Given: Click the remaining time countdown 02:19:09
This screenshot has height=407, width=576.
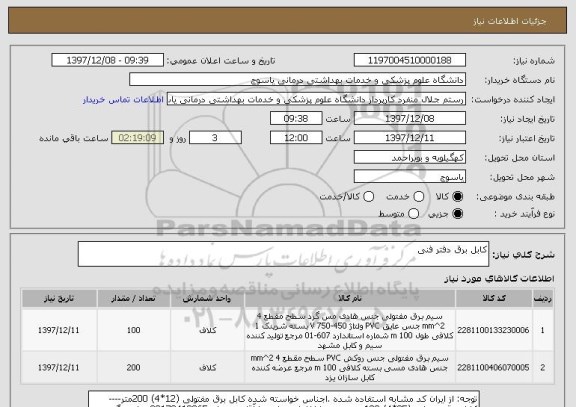Looking at the screenshot, I should point(137,138).
